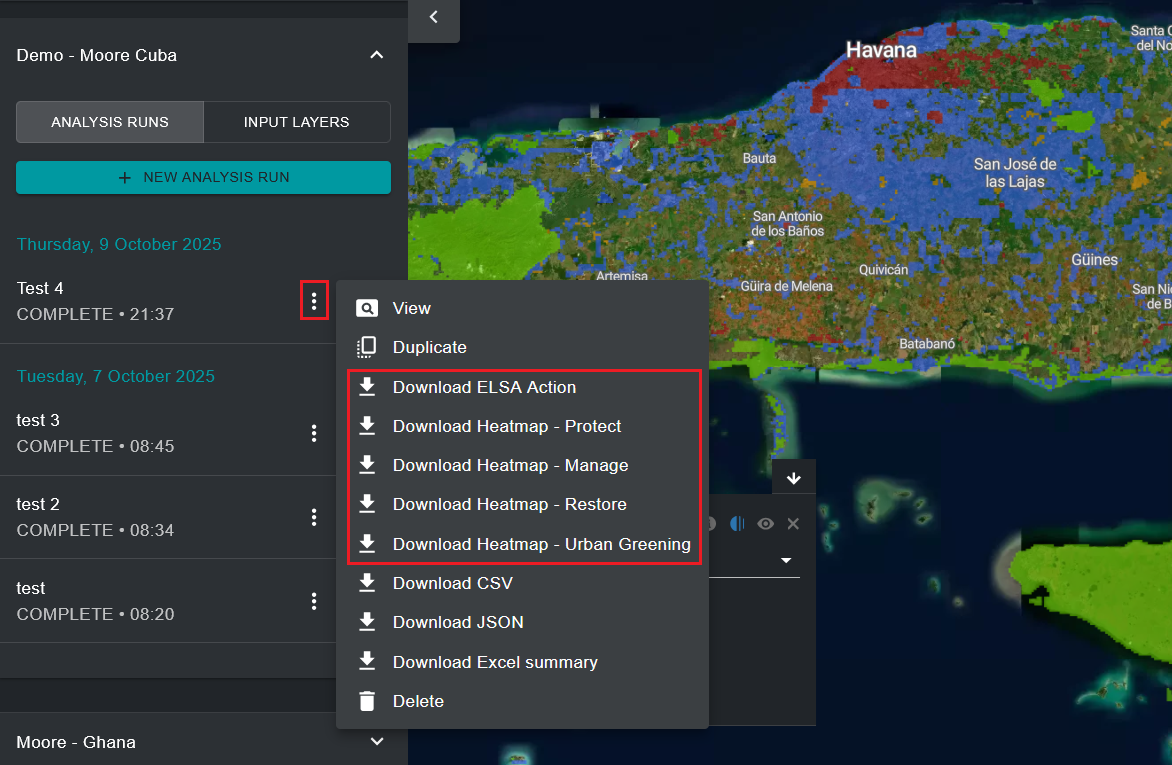
Task: Collapse the sidebar with the left chevron
Action: click(434, 17)
